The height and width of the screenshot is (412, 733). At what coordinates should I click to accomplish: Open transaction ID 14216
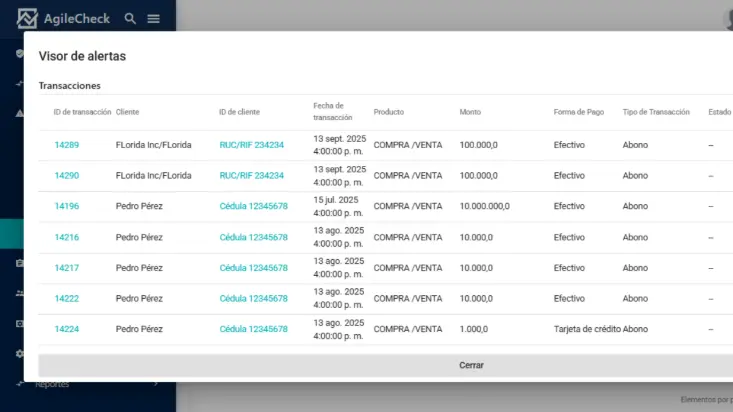click(66, 237)
